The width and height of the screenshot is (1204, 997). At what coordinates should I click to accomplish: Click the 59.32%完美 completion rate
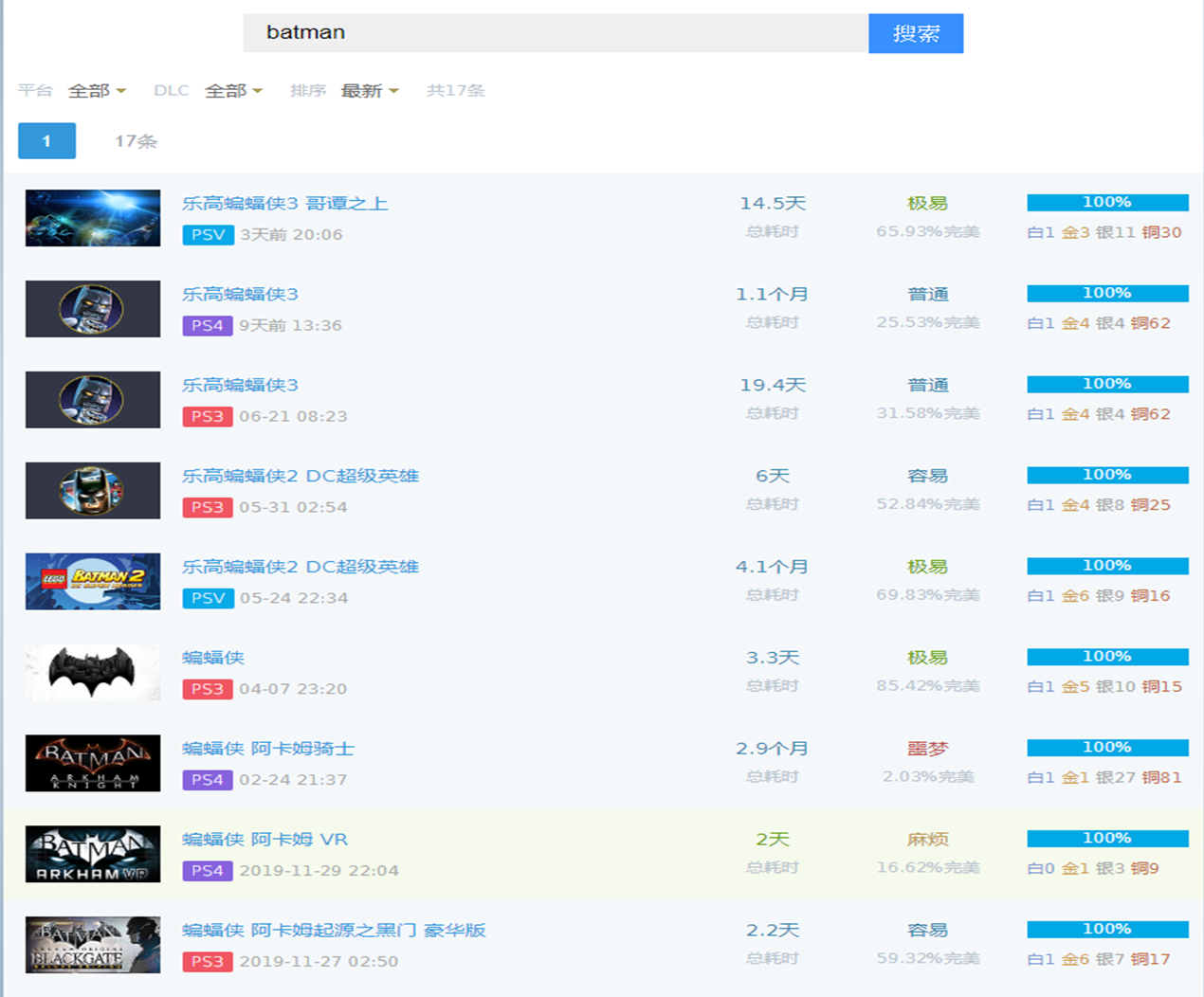928,959
